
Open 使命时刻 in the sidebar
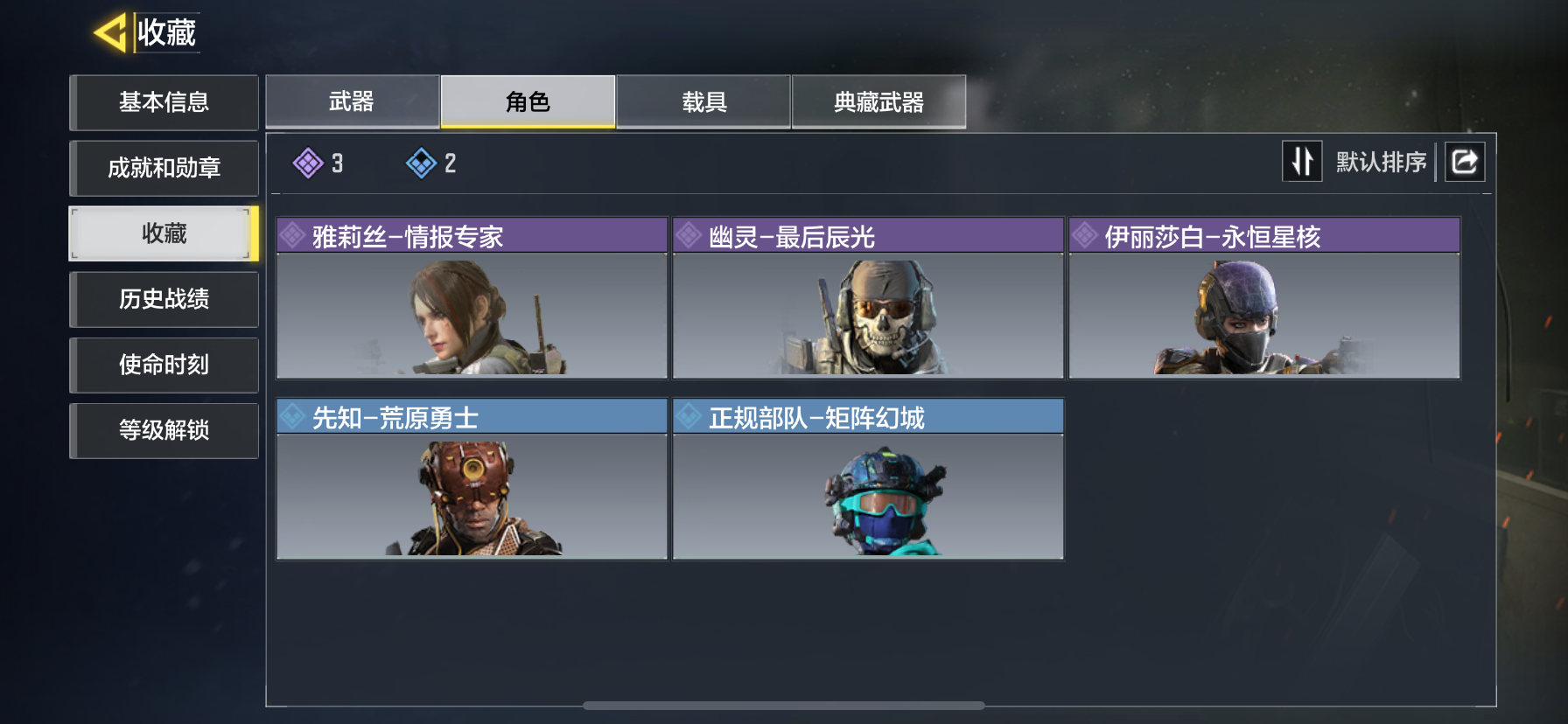click(164, 365)
